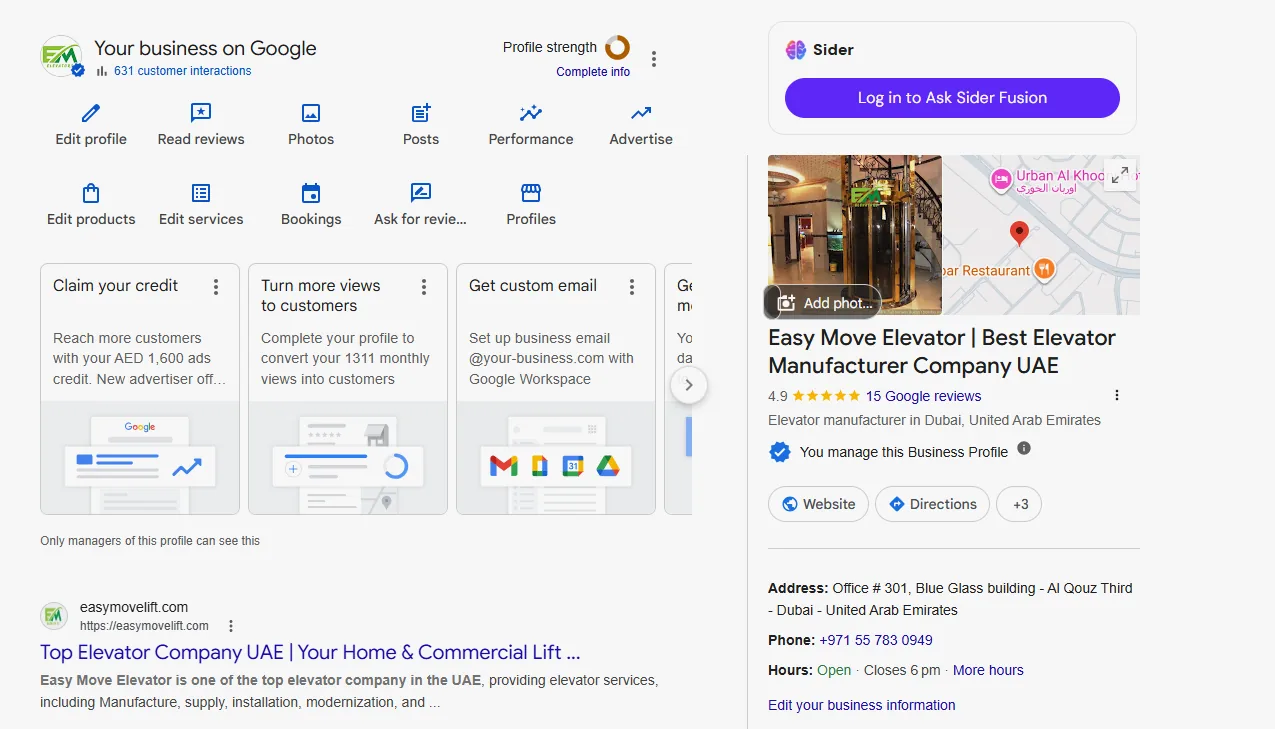Open the Photos icon

[311, 113]
